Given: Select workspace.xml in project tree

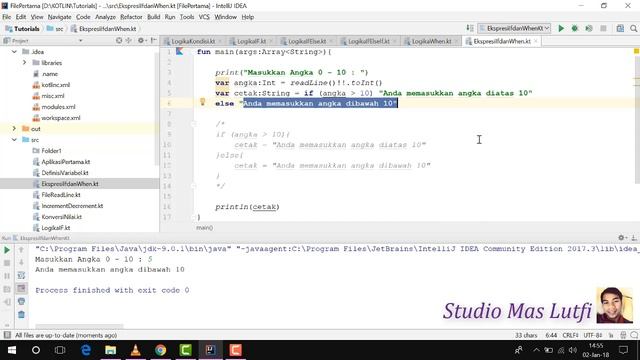Looking at the screenshot, I should [60, 118].
